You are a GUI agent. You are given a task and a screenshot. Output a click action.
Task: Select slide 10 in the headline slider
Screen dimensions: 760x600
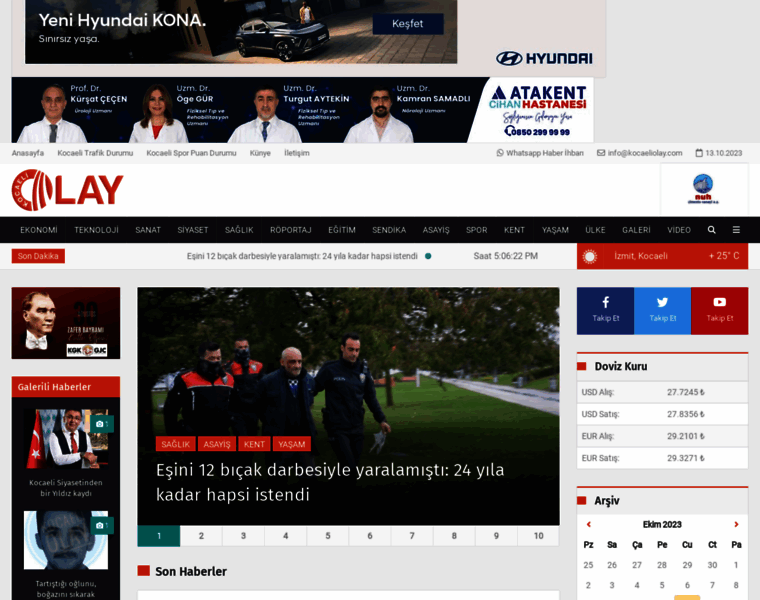tap(538, 536)
